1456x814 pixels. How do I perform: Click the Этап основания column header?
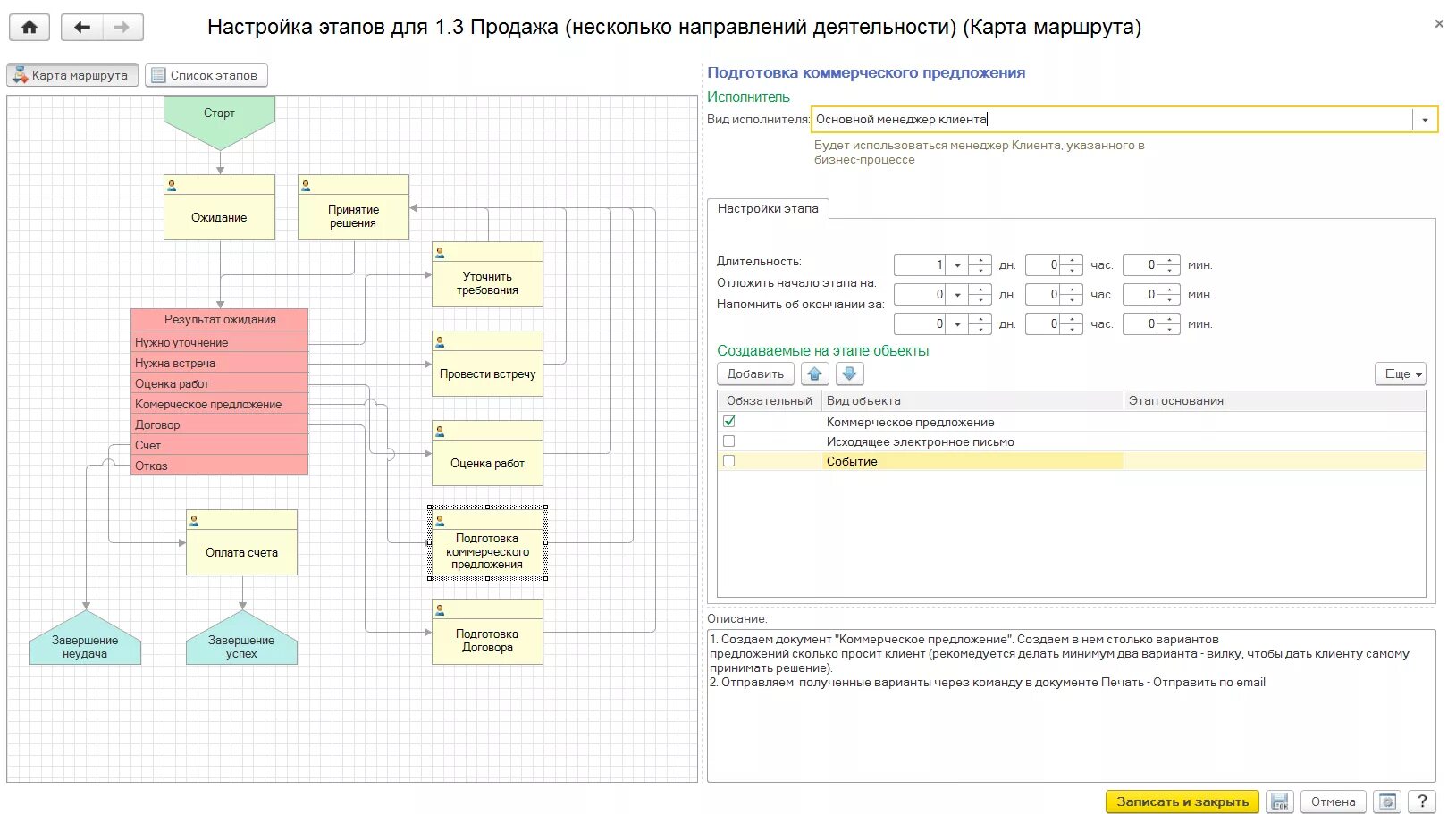pos(1275,401)
